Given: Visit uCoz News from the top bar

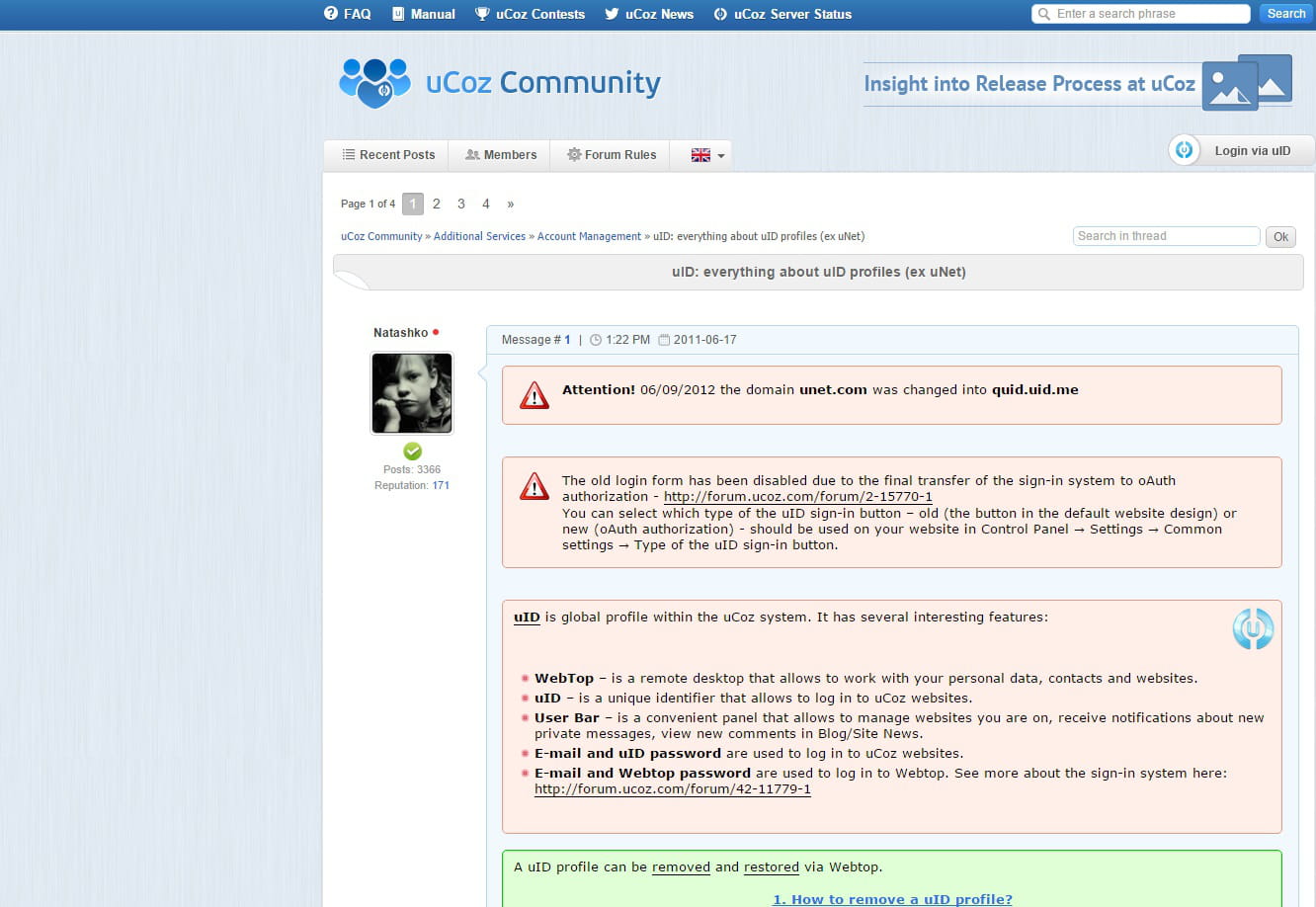Looking at the screenshot, I should (x=649, y=14).
